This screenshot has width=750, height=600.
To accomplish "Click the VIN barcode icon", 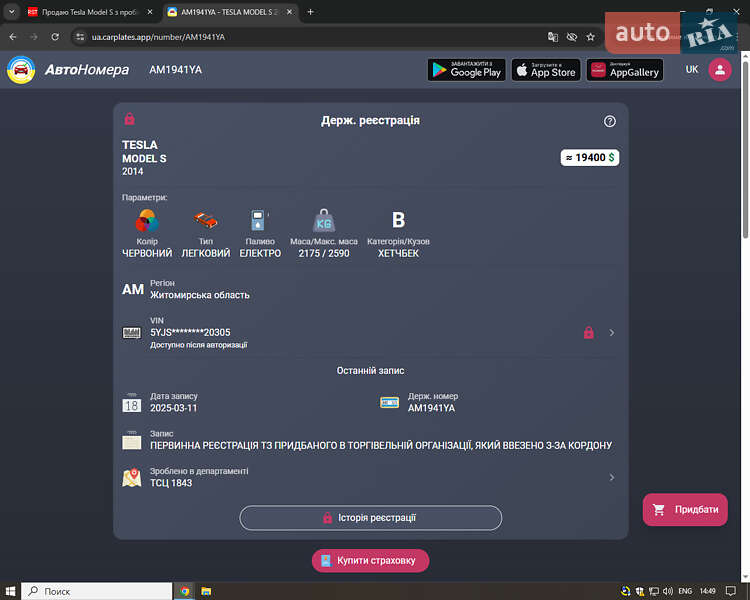I will tap(132, 333).
